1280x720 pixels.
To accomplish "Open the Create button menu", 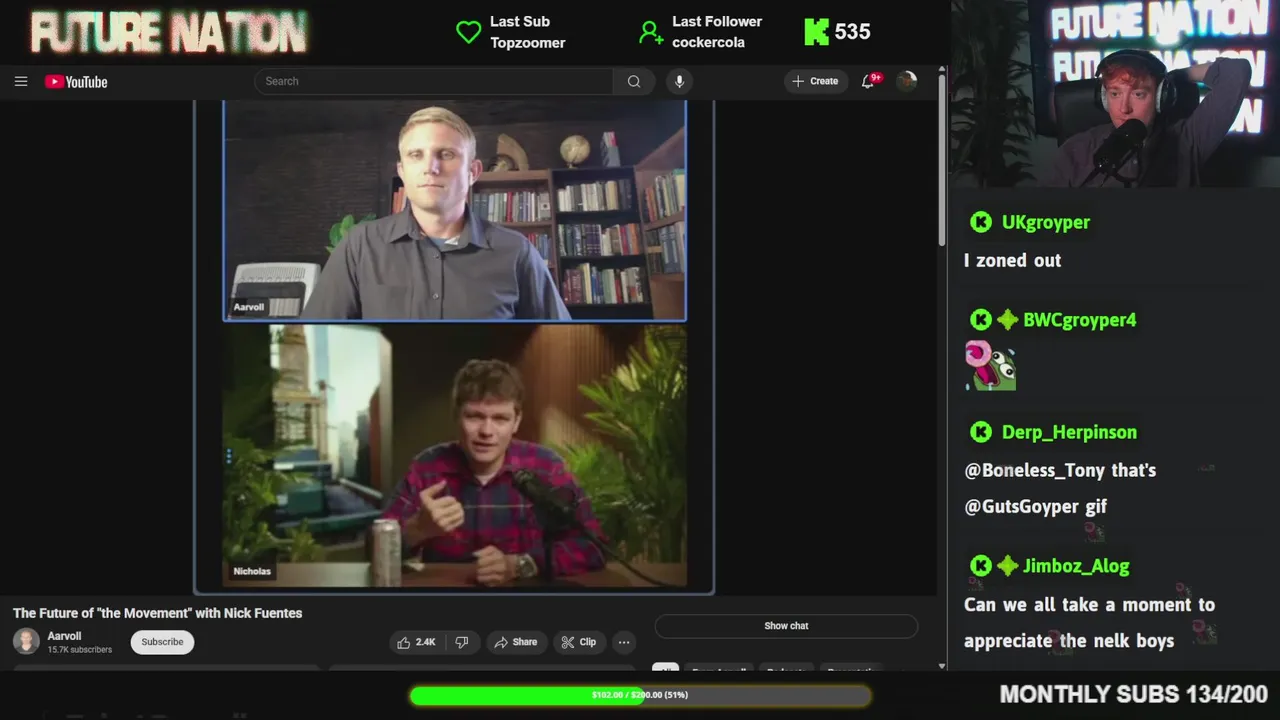I will pyautogui.click(x=815, y=81).
